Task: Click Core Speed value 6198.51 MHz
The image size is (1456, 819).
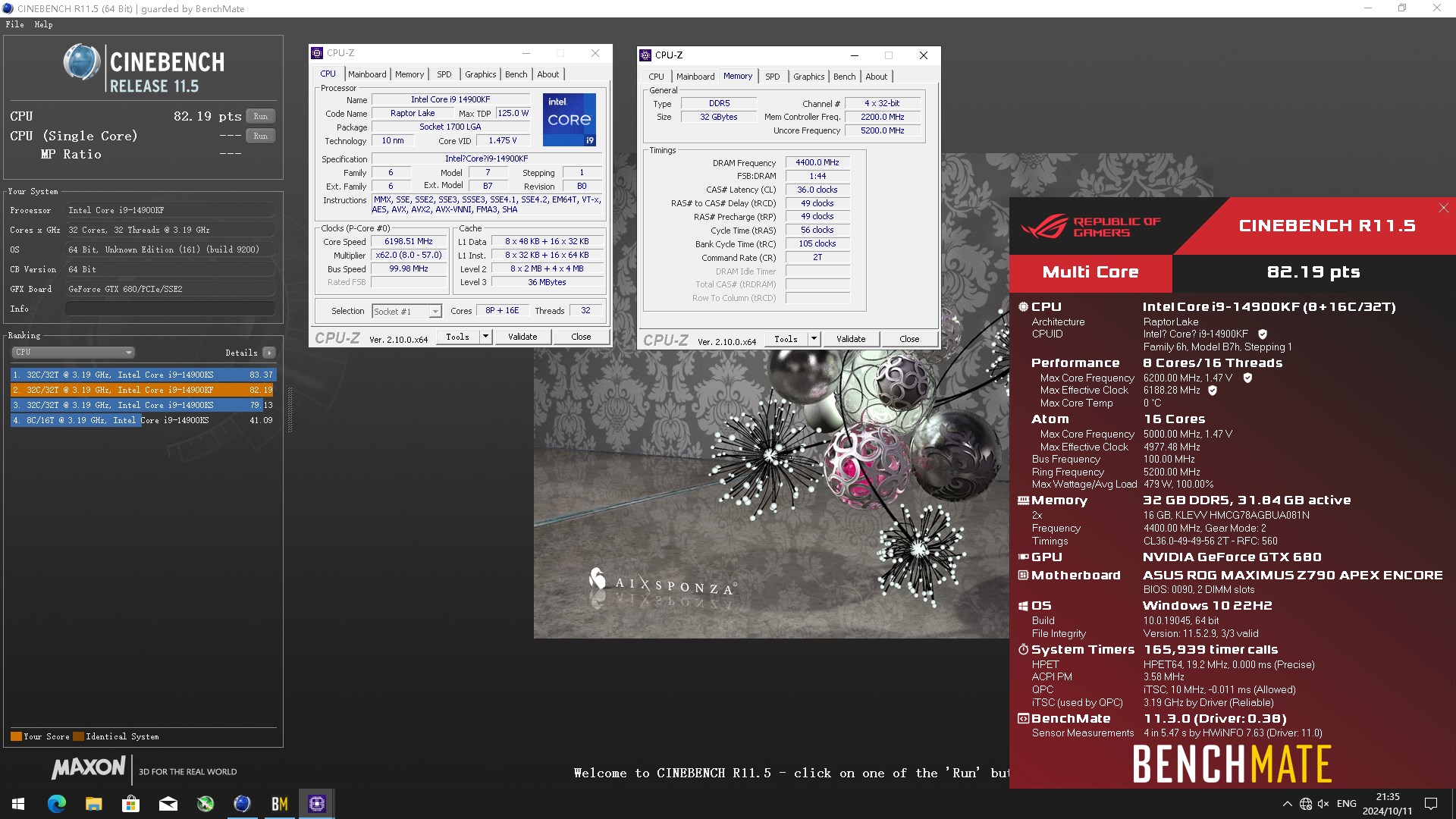Action: tap(408, 242)
